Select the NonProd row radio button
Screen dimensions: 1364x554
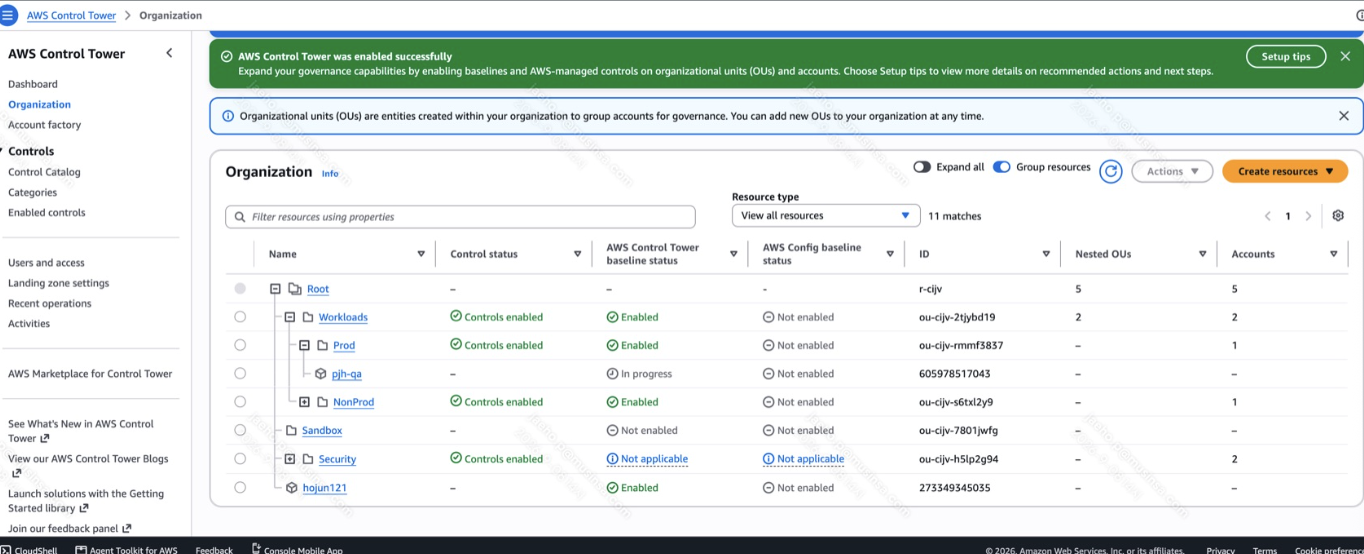click(240, 401)
